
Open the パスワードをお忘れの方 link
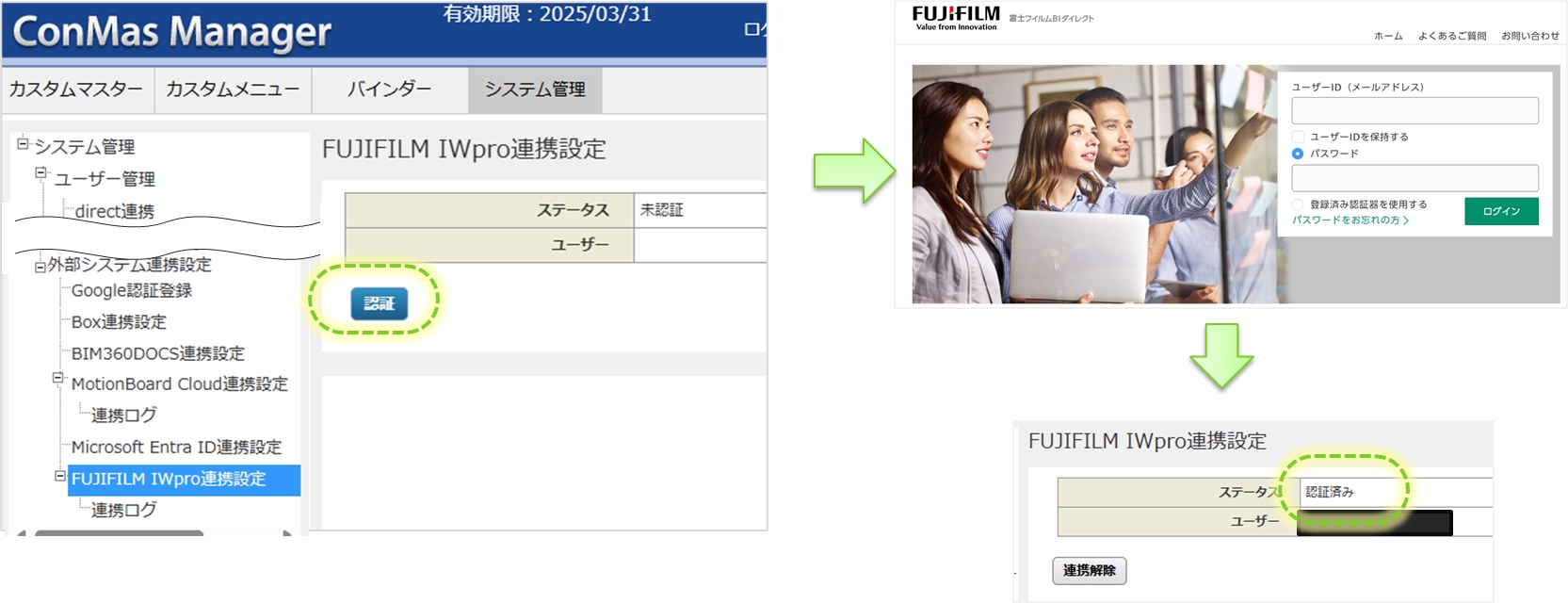click(1350, 220)
